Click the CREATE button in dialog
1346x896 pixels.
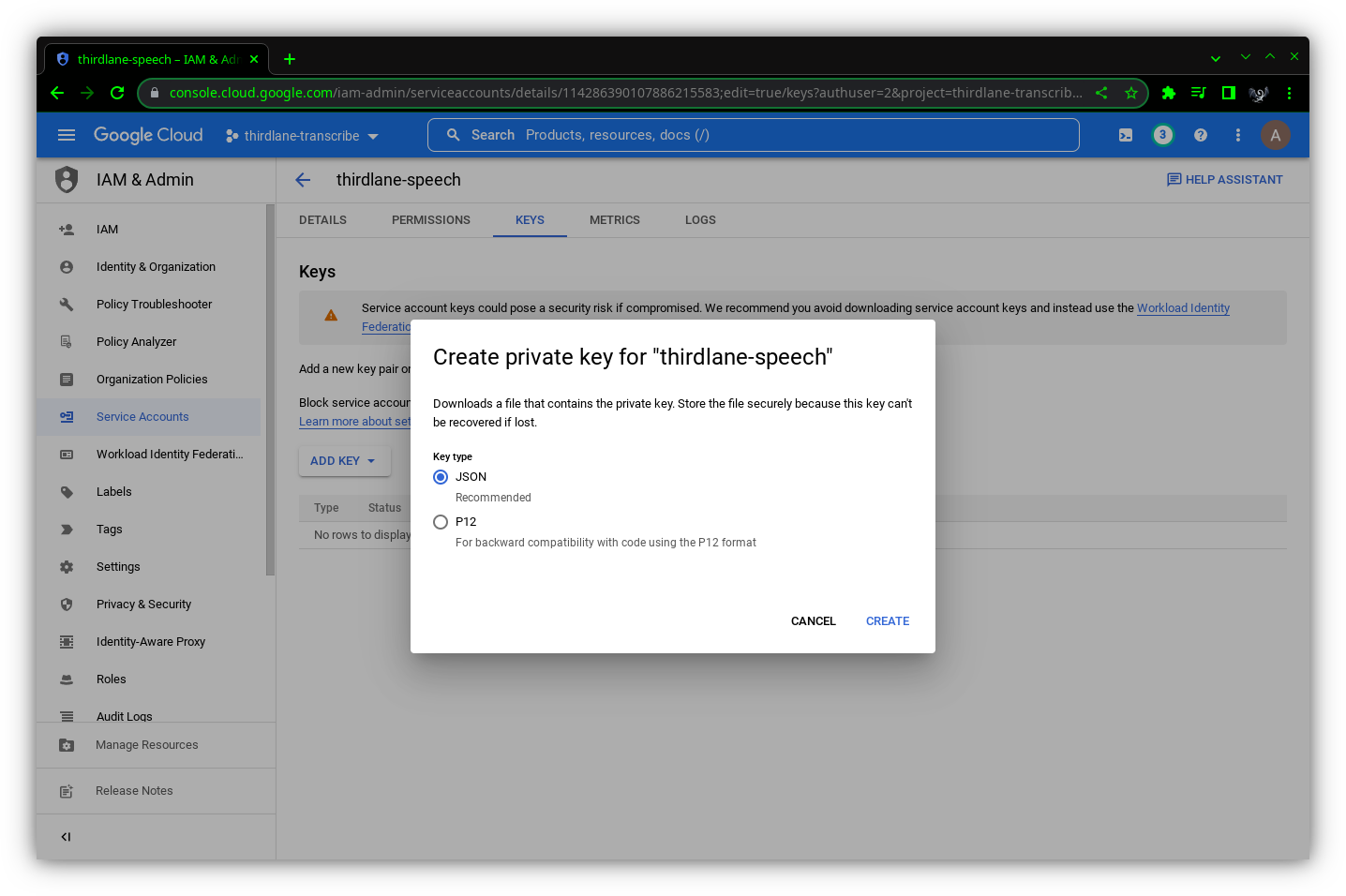[x=888, y=621]
